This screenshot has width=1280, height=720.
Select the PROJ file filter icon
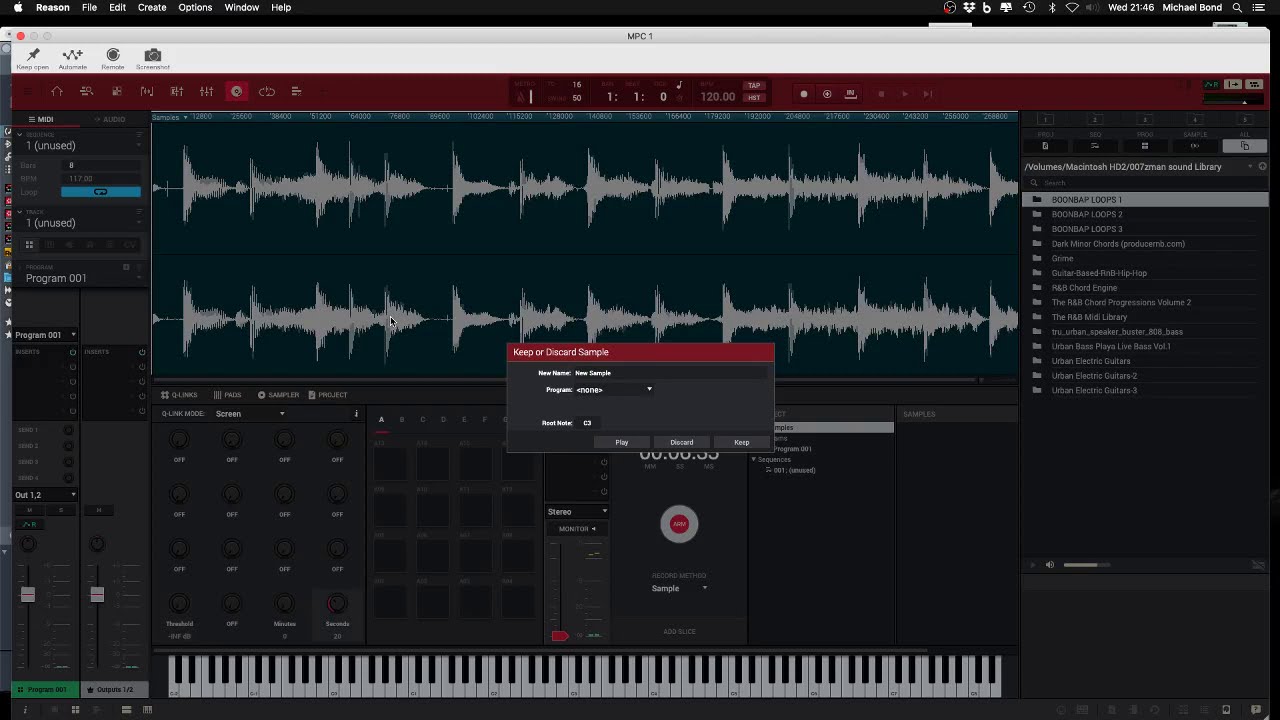tap(1045, 146)
